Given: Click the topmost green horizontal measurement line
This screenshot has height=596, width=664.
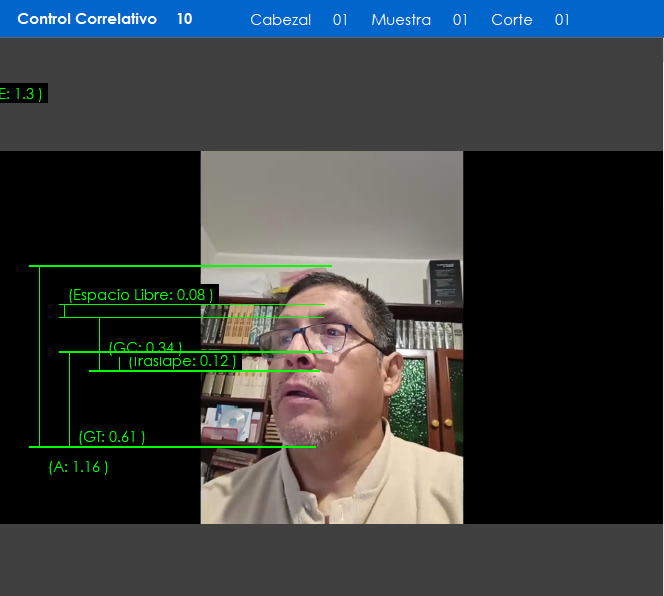Looking at the screenshot, I should pos(180,266).
